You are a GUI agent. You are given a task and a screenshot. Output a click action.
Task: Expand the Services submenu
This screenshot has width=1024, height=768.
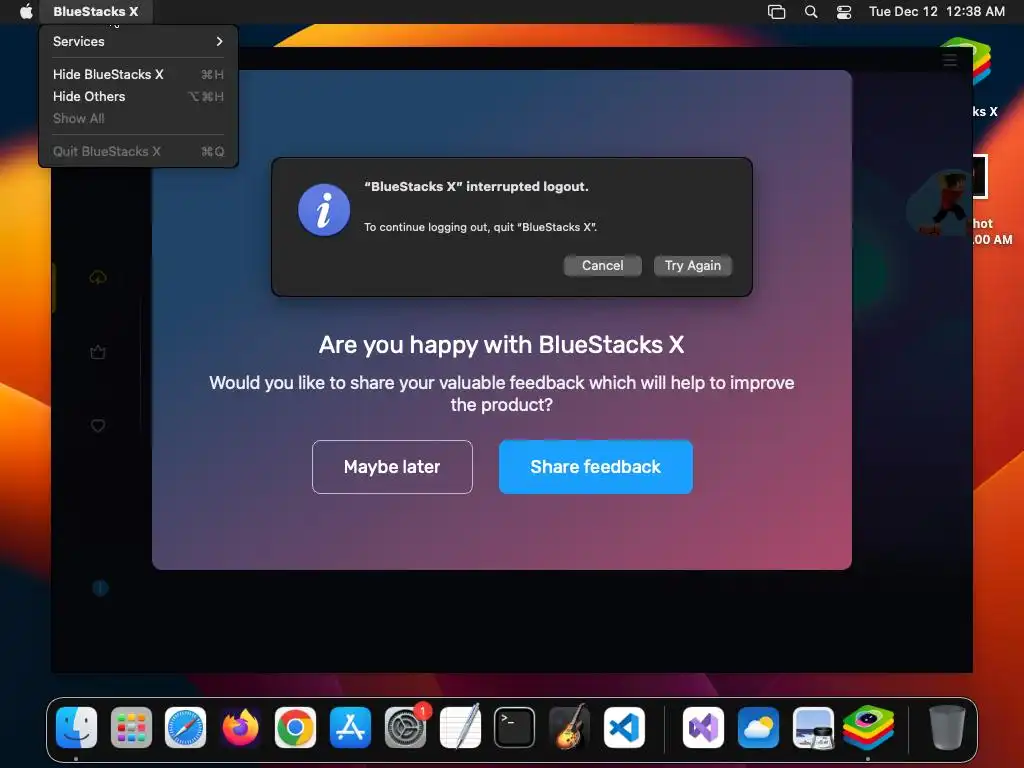(x=138, y=41)
